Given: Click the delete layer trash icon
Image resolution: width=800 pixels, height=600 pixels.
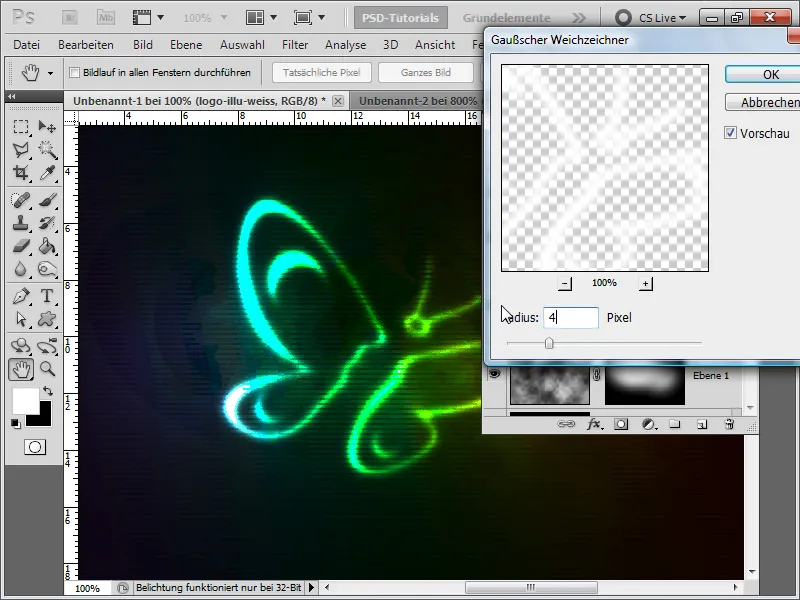Looking at the screenshot, I should [x=729, y=424].
